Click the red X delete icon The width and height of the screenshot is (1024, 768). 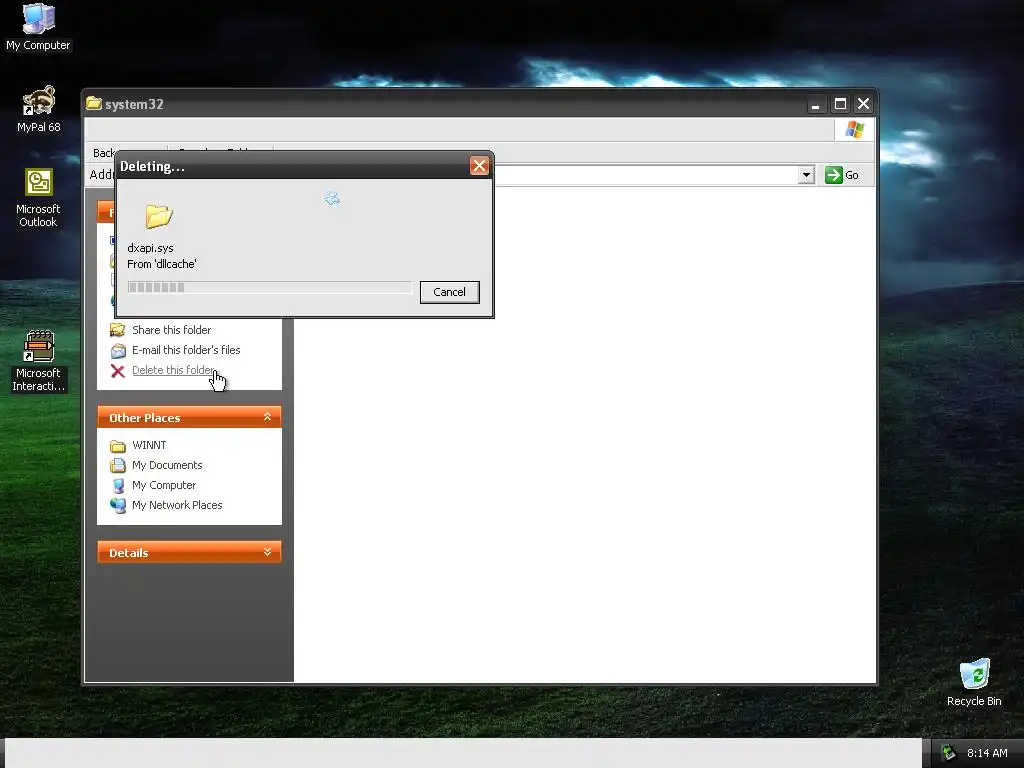tap(118, 371)
